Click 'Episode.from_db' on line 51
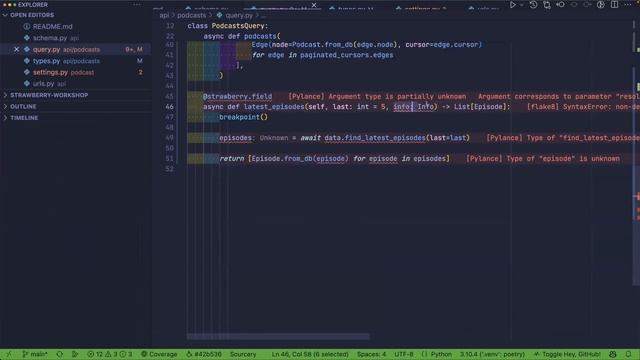 [282, 159]
